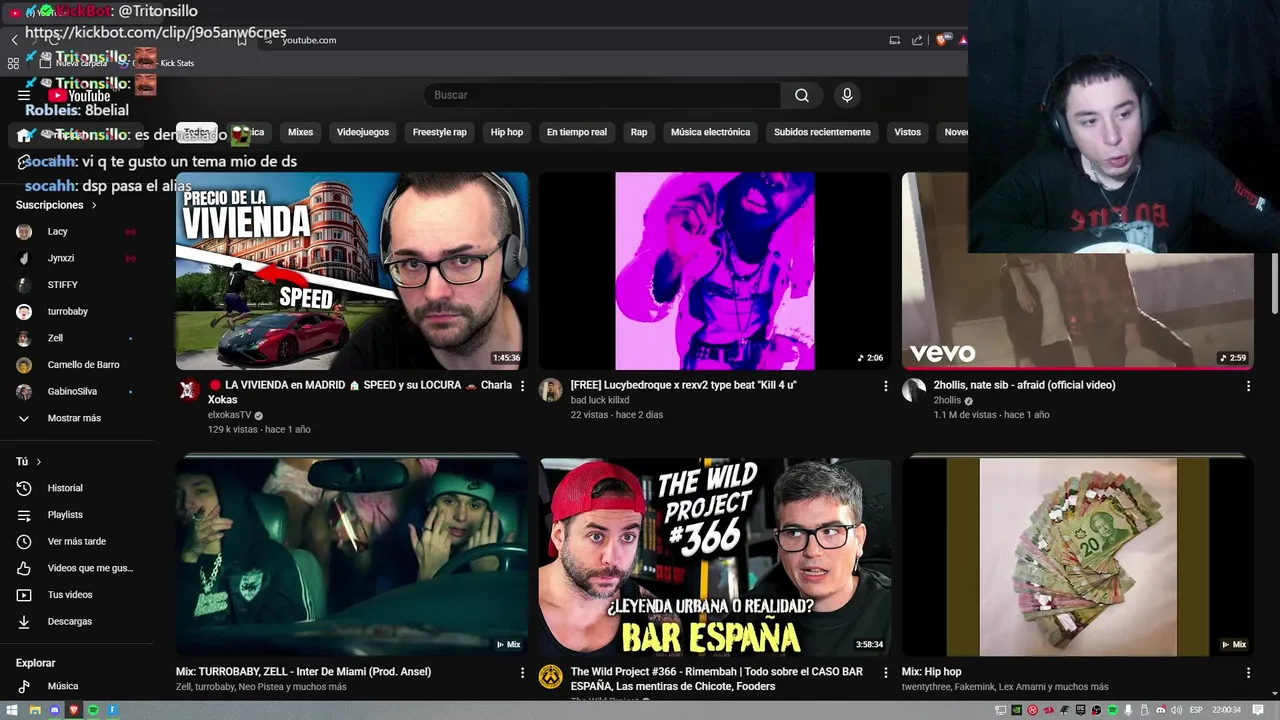Click the Brave shields icon in address bar
Image resolution: width=1280 pixels, height=720 pixels.
click(x=941, y=40)
